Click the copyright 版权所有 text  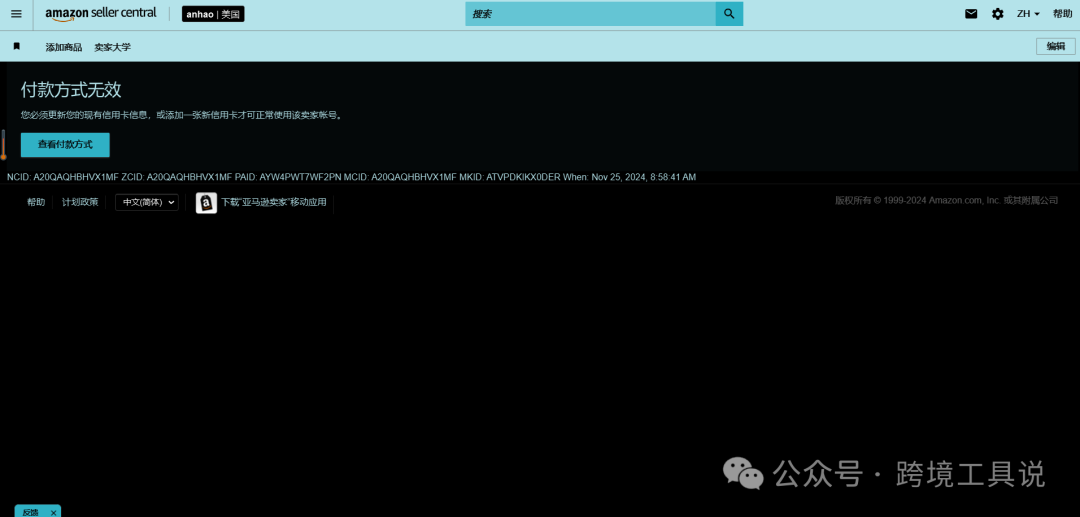[x=946, y=200]
